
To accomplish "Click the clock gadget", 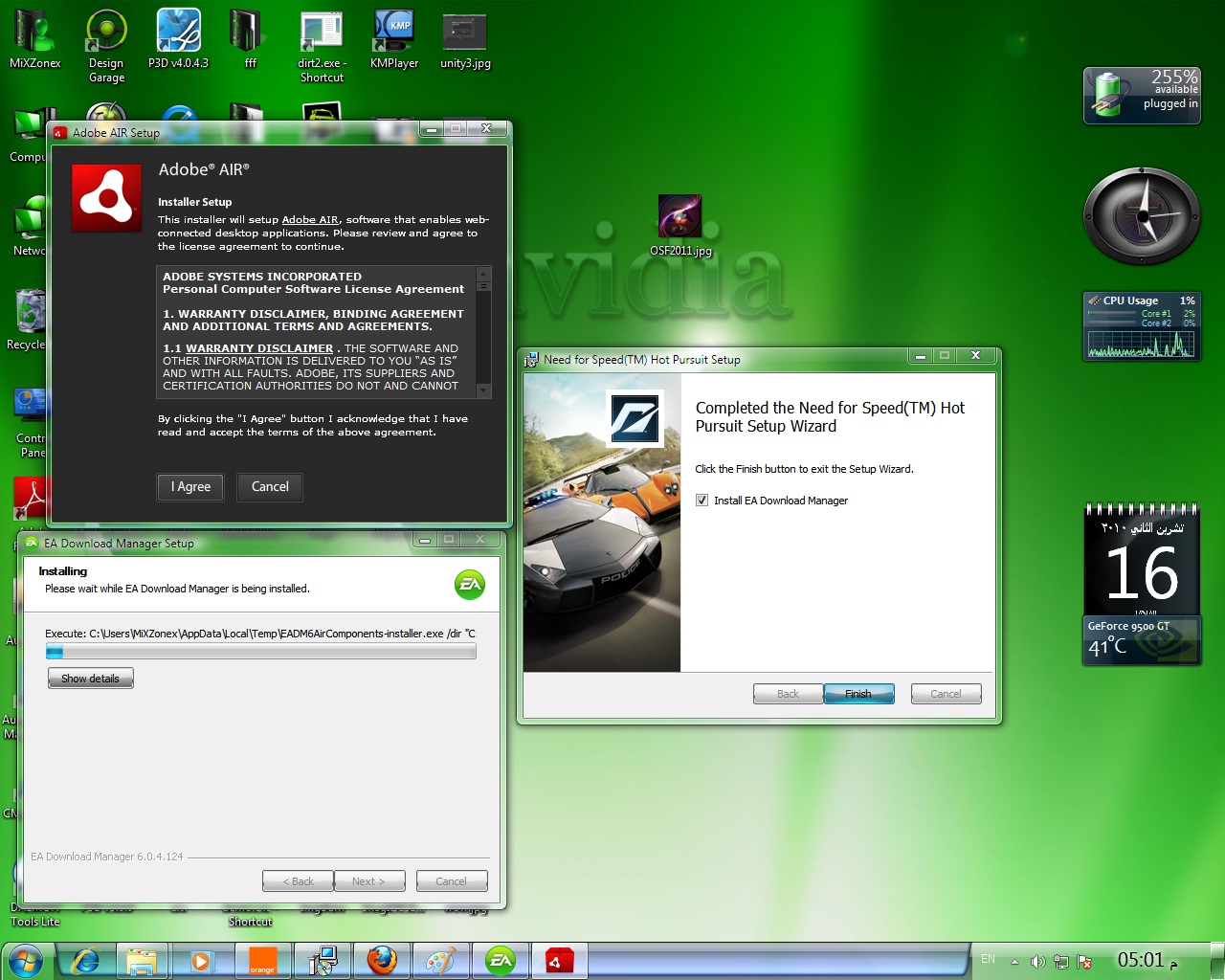I will pos(1142,215).
